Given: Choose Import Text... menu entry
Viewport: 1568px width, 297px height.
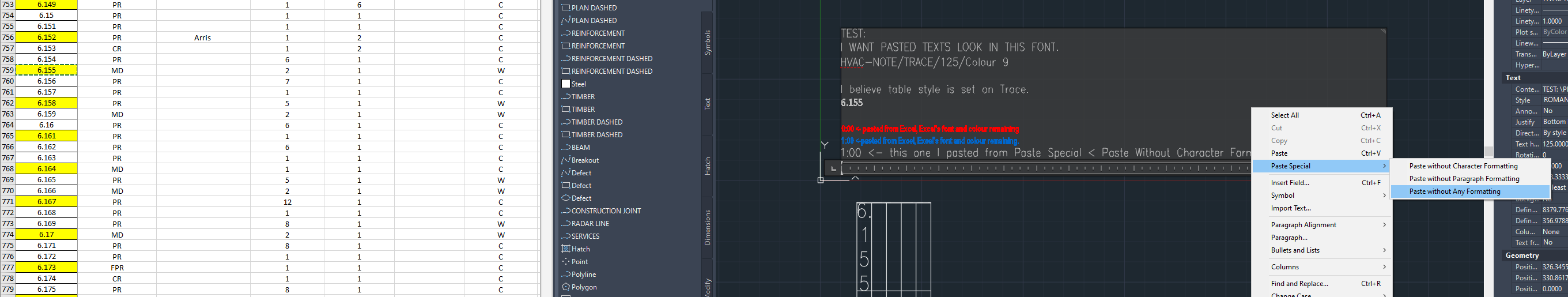Looking at the screenshot, I should [1321, 208].
